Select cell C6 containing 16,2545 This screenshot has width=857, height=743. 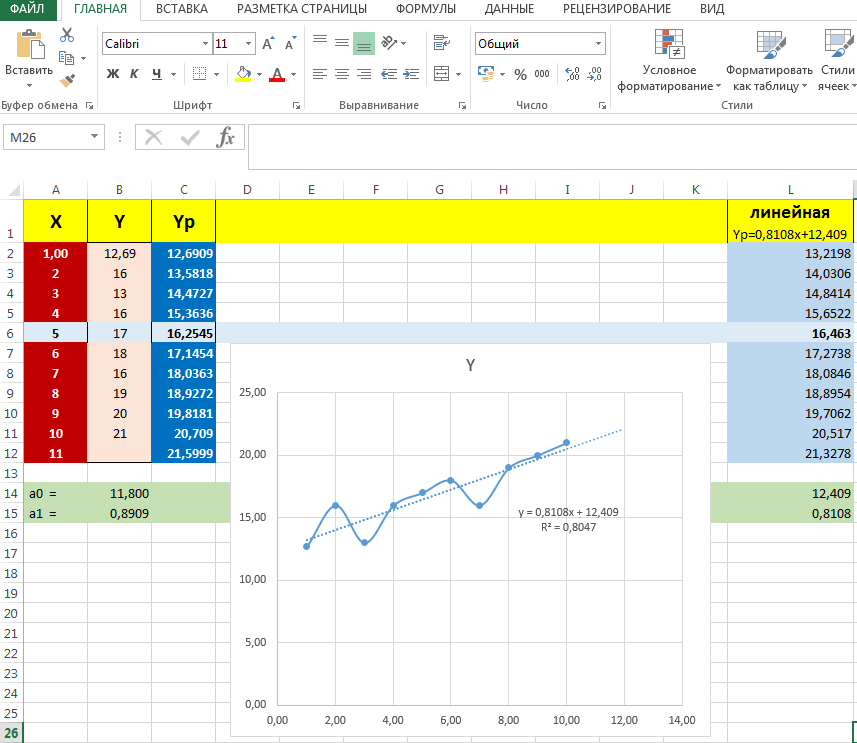click(184, 334)
